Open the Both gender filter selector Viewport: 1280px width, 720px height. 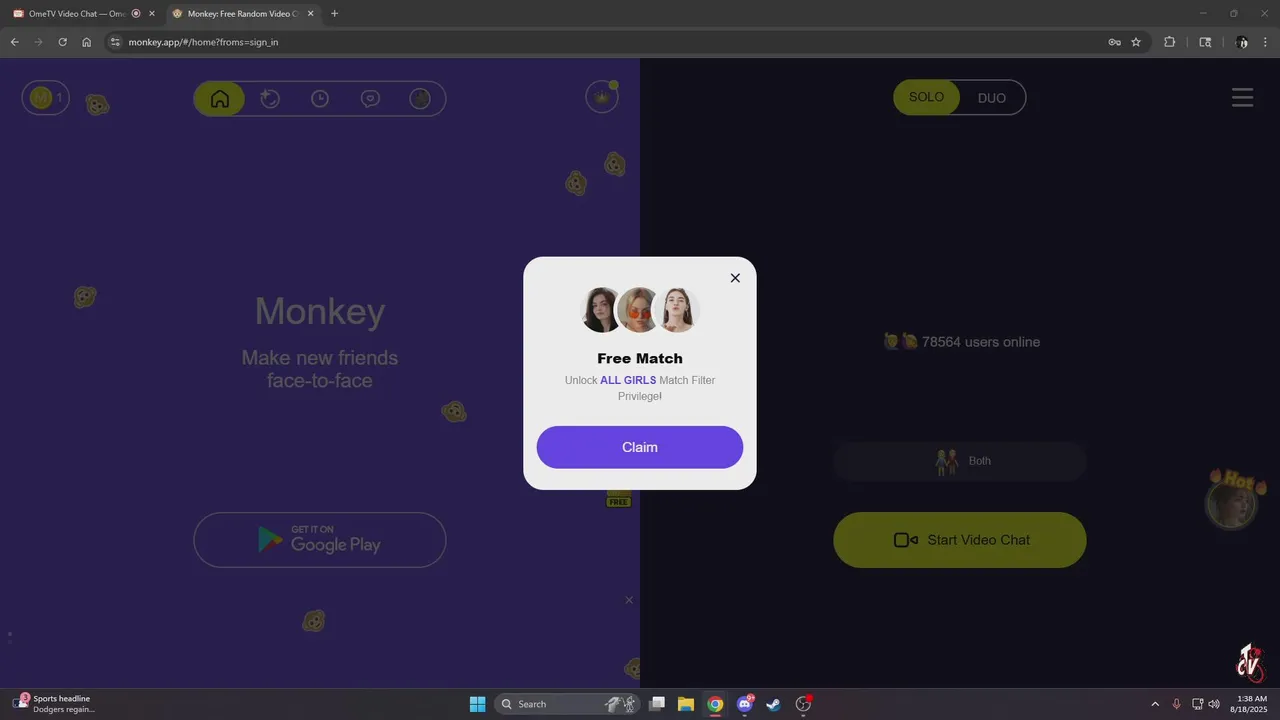(x=960, y=461)
